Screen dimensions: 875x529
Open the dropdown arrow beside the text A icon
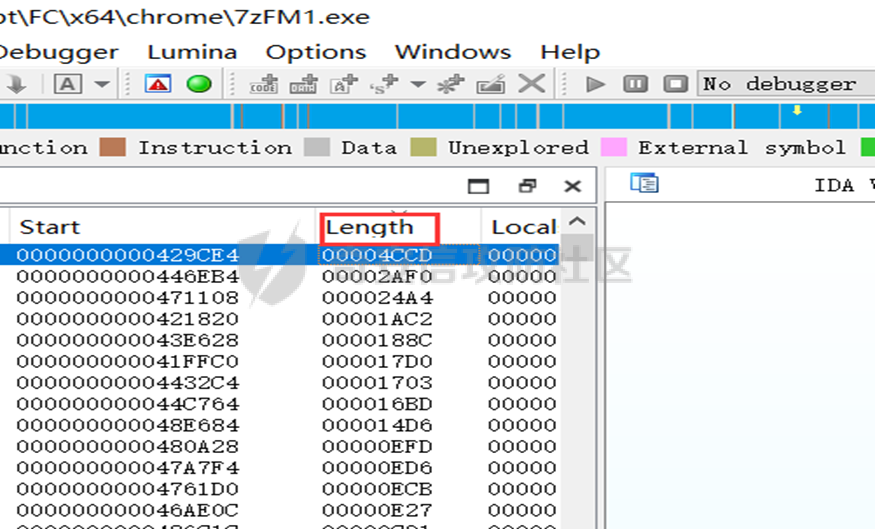click(x=103, y=84)
